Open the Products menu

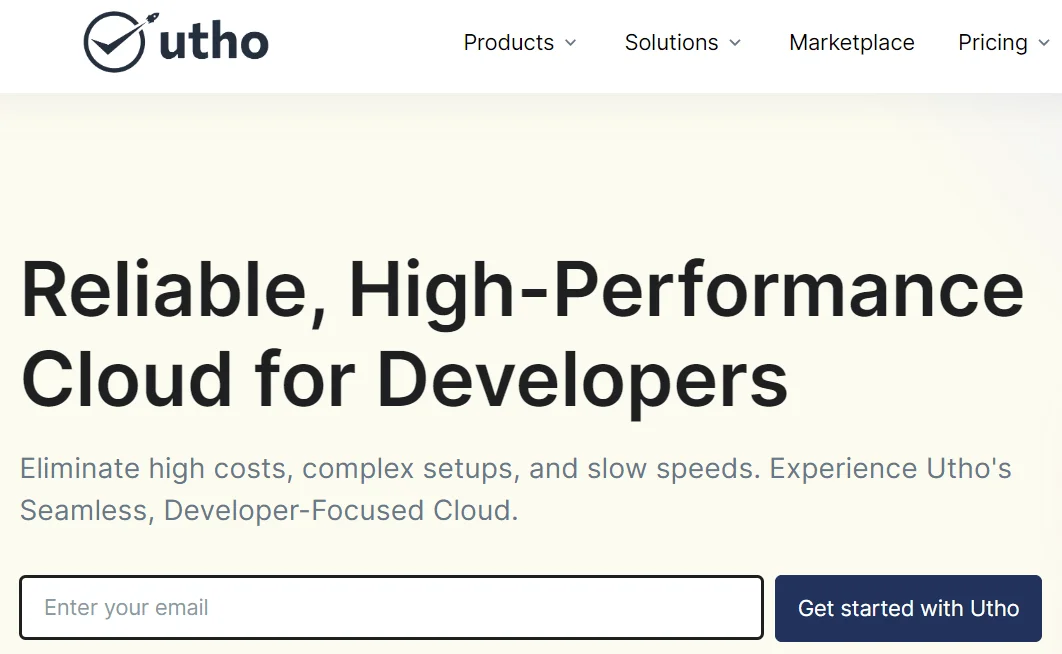[508, 43]
